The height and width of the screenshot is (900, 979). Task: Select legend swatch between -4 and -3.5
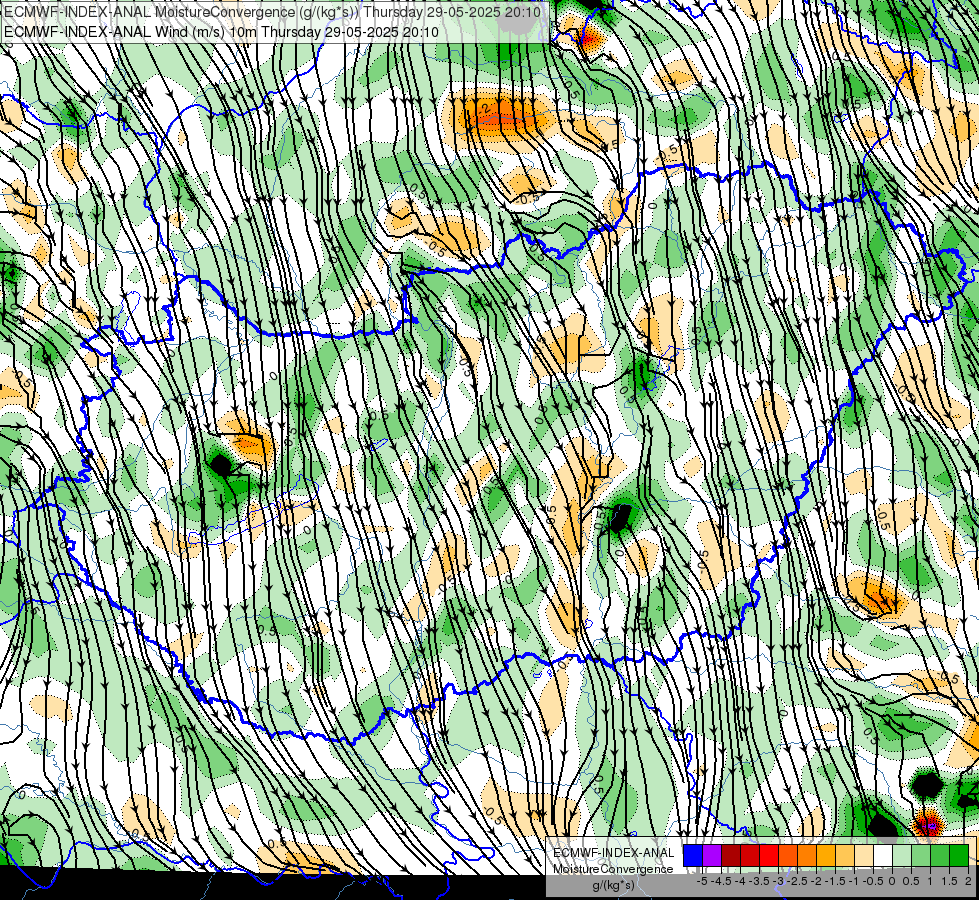click(x=750, y=856)
